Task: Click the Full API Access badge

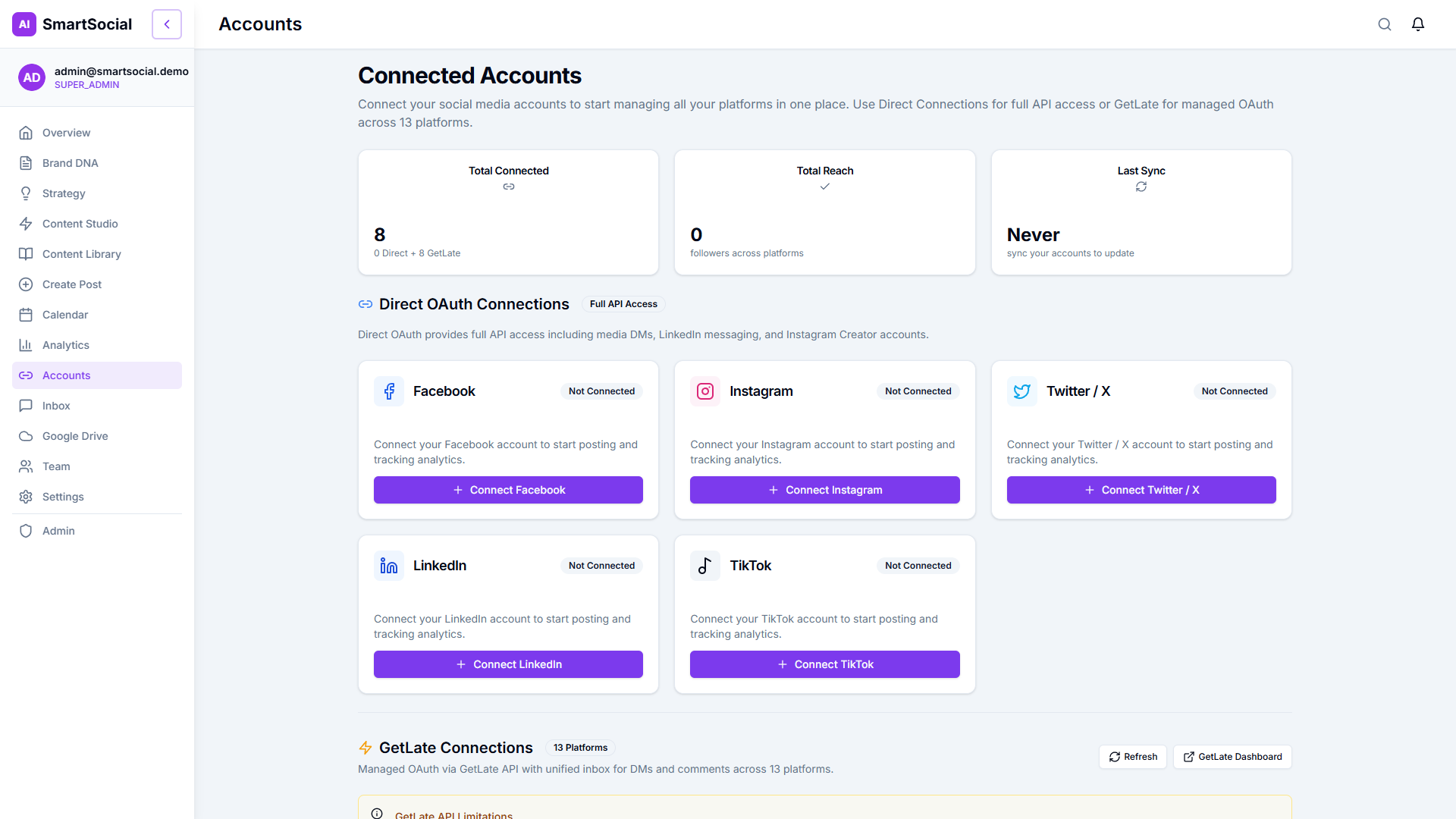Action: 623,304
